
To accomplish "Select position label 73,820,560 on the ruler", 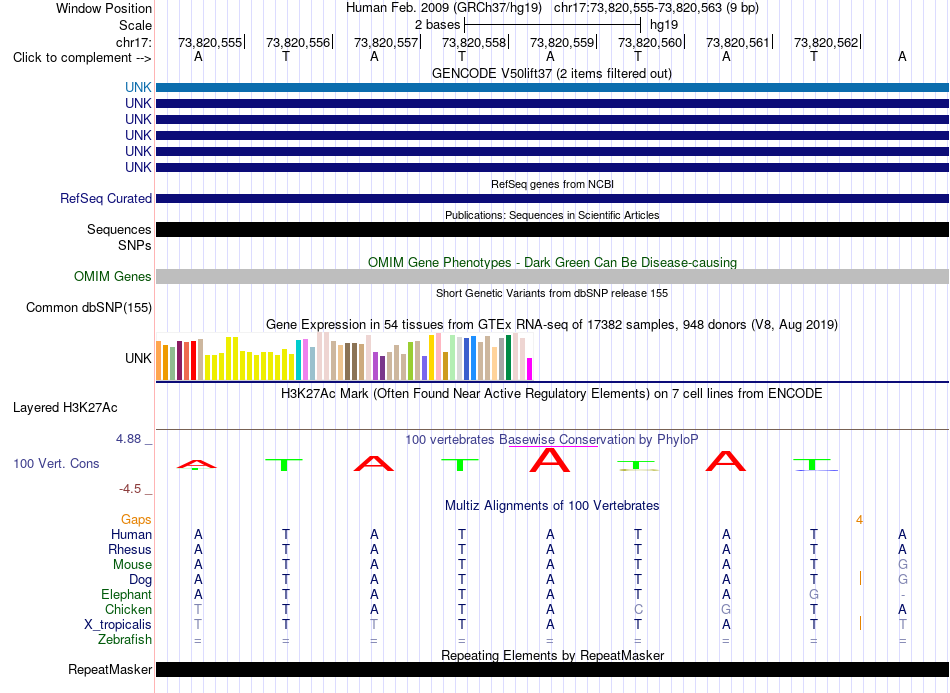I will pyautogui.click(x=649, y=42).
